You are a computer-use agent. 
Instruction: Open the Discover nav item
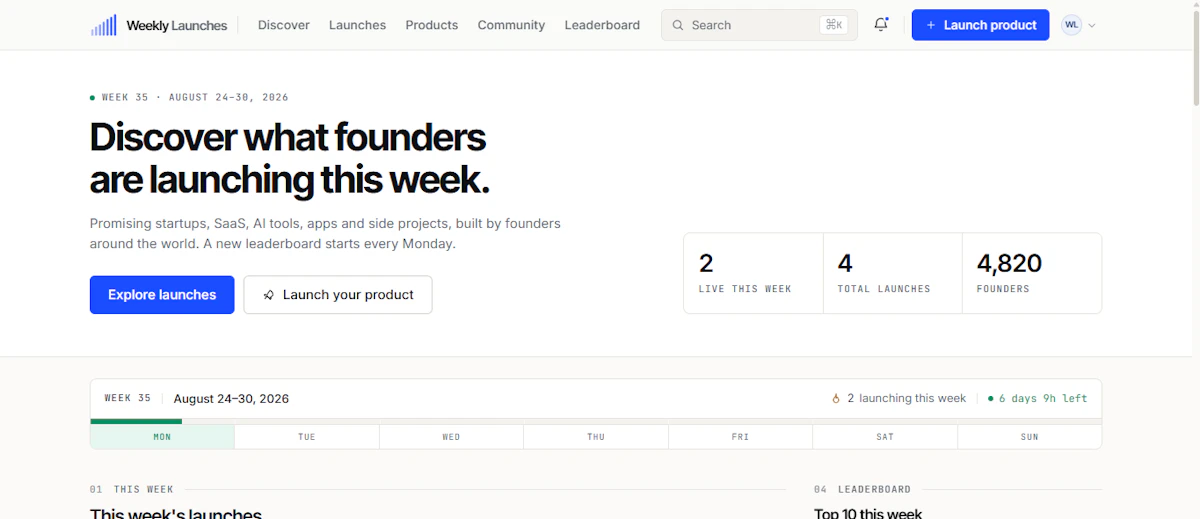point(284,25)
